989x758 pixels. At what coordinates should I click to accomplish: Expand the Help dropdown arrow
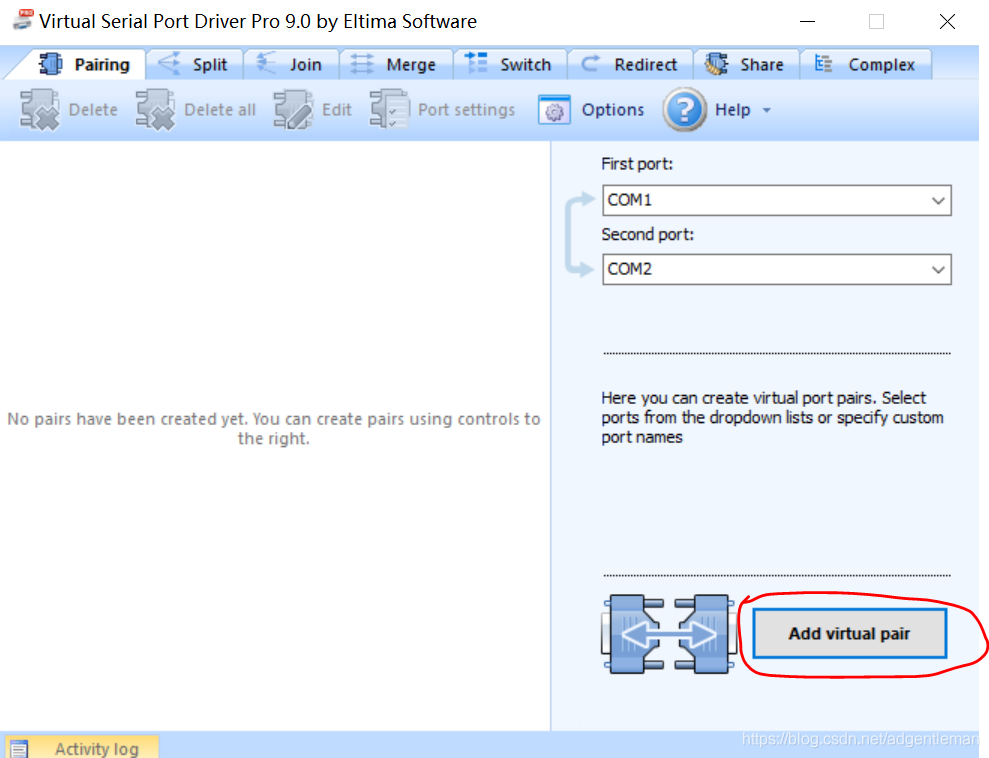(x=766, y=110)
